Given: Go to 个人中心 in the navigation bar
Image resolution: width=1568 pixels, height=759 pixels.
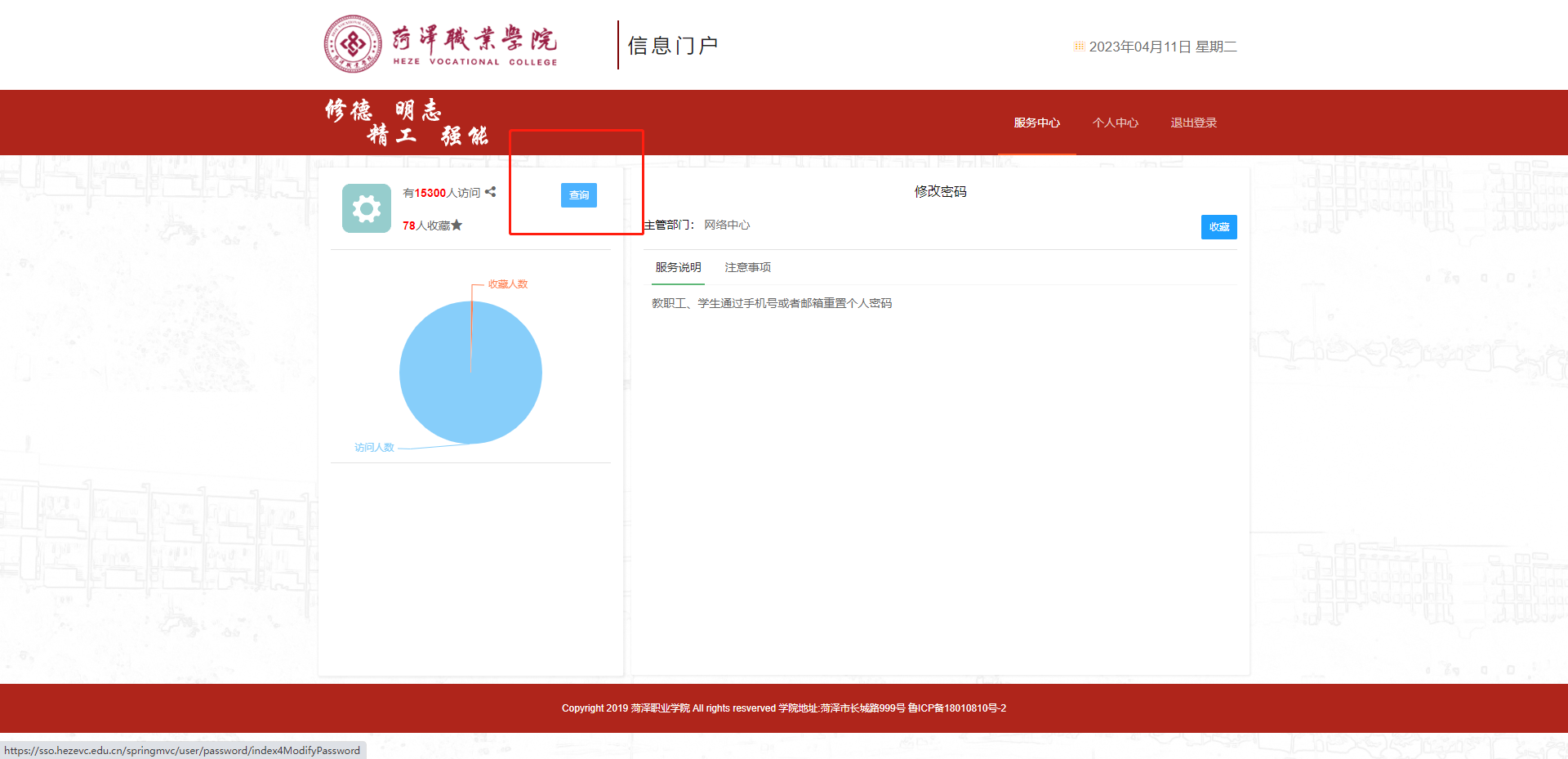Looking at the screenshot, I should [1115, 123].
